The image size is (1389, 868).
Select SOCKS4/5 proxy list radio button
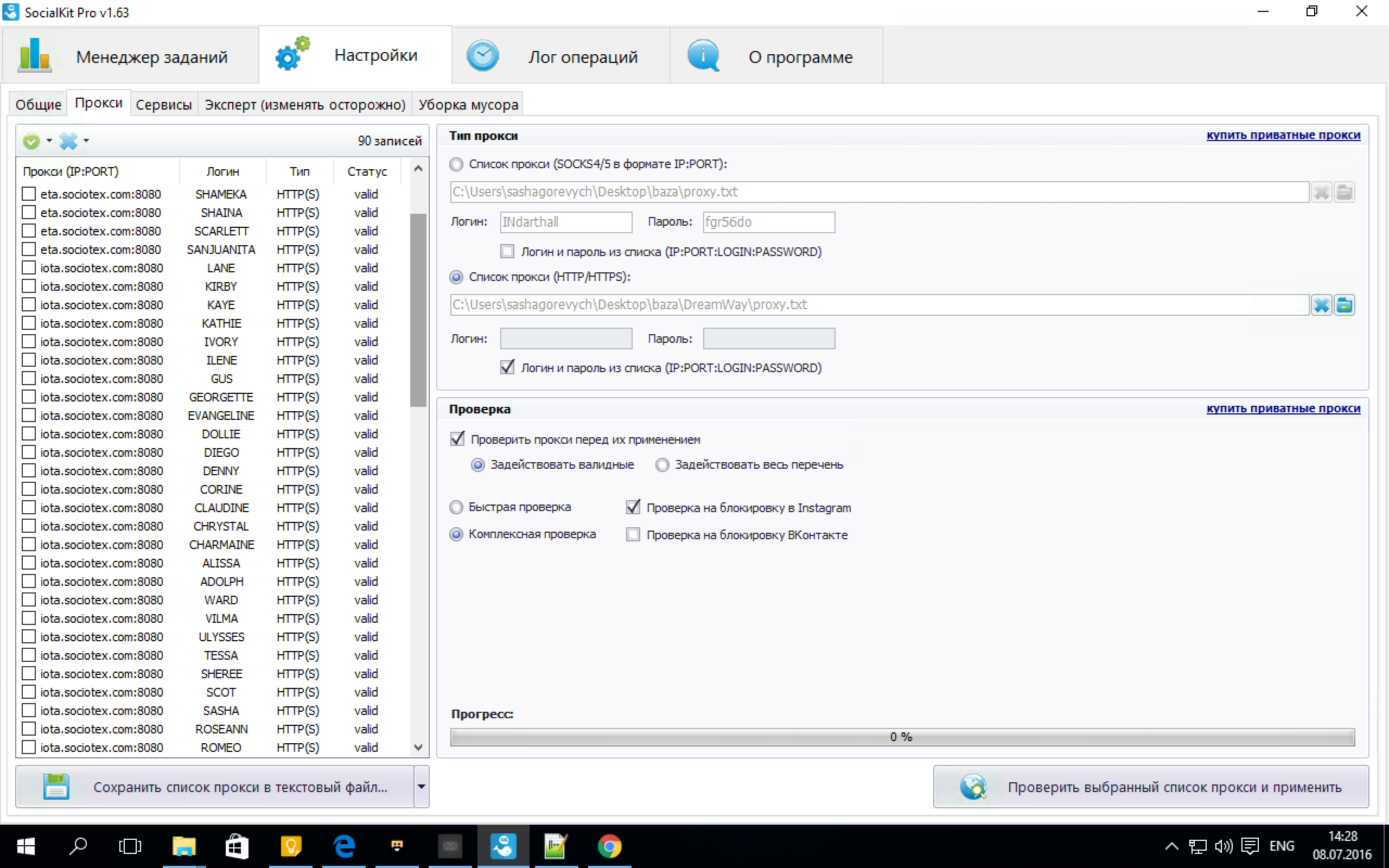click(x=456, y=165)
